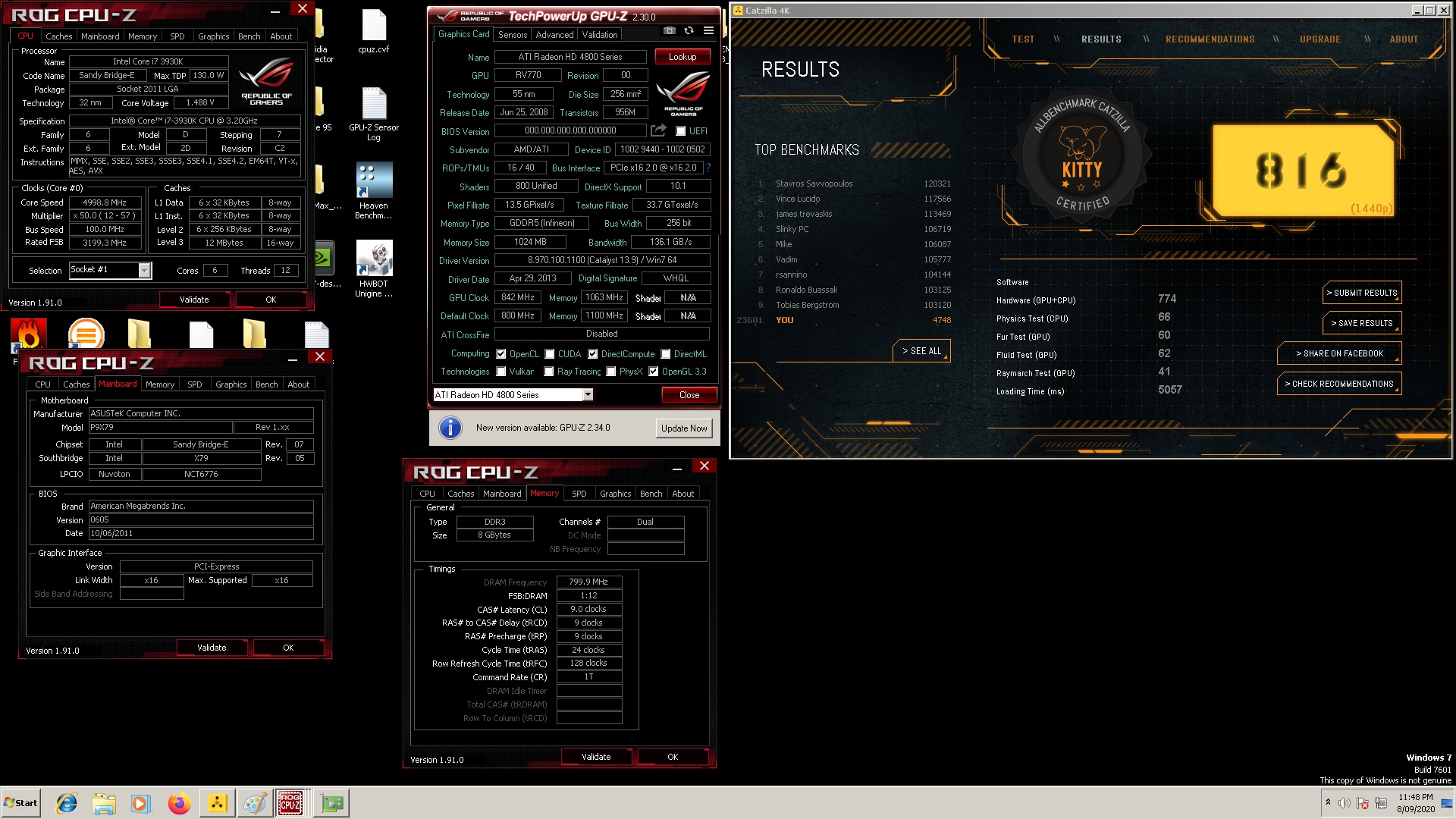This screenshot has height=819, width=1456.
Task: Open Graphics tab in Mainboard CPU-Z window
Action: click(231, 384)
